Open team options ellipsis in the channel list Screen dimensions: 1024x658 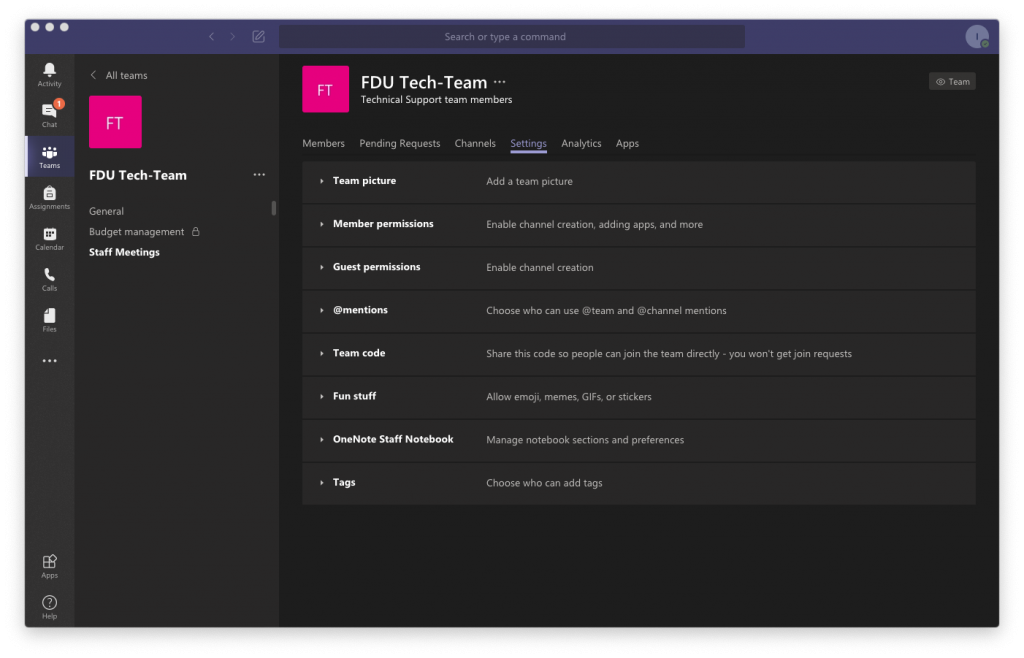click(259, 175)
